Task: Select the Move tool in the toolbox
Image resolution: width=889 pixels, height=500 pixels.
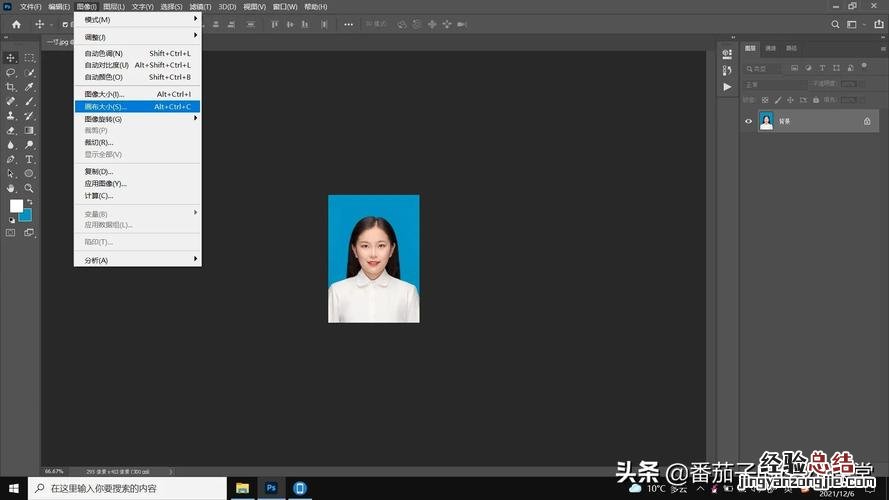Action: (11, 58)
